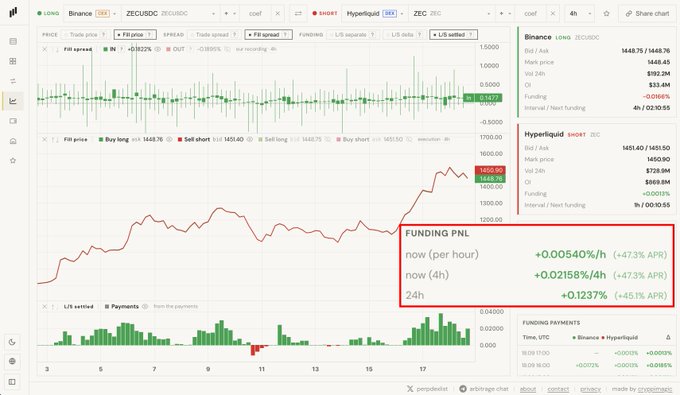Select the L/S settled funding option
The height and width of the screenshot is (395, 680).
453,35
